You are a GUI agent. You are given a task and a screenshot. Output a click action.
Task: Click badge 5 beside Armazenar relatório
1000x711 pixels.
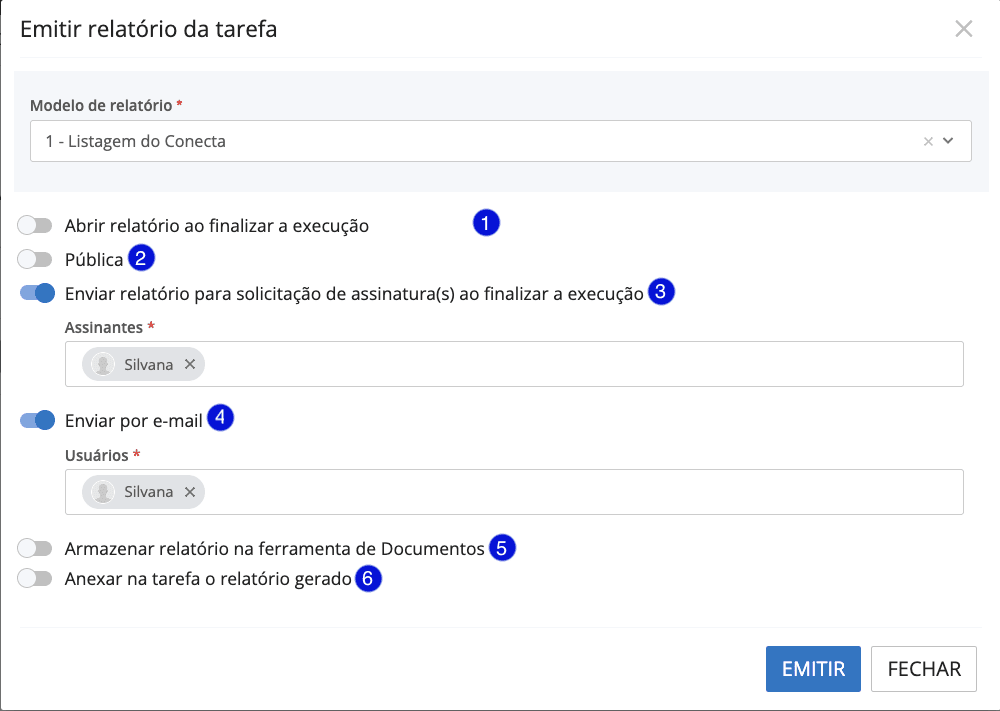(502, 547)
